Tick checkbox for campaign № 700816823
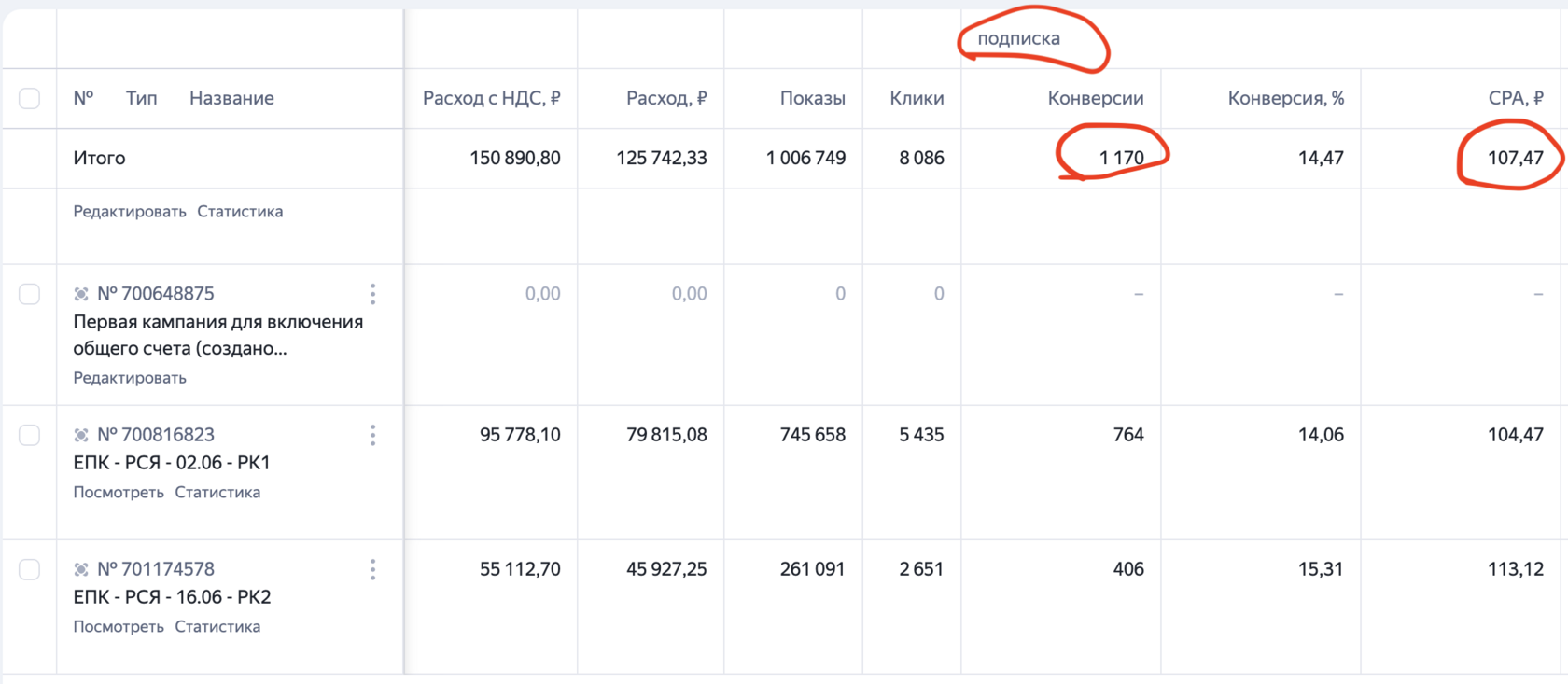The height and width of the screenshot is (684, 1568). 30,435
